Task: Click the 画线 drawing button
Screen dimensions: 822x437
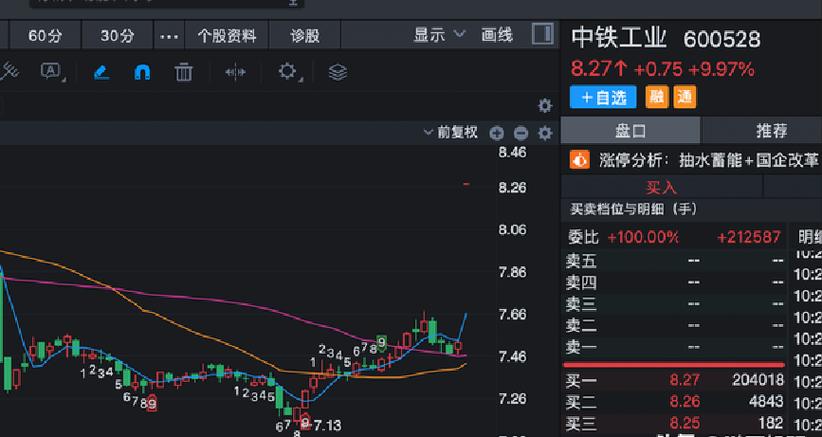Action: pyautogui.click(x=497, y=35)
